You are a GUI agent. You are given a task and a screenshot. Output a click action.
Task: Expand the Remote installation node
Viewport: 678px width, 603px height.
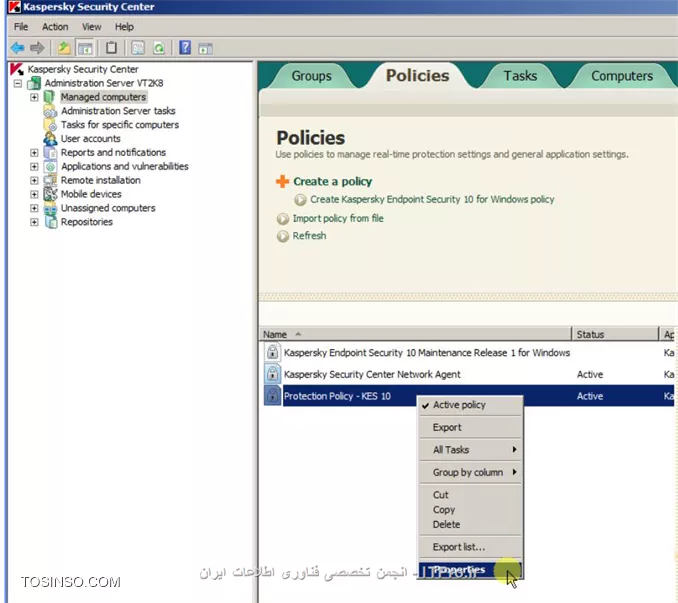point(34,180)
